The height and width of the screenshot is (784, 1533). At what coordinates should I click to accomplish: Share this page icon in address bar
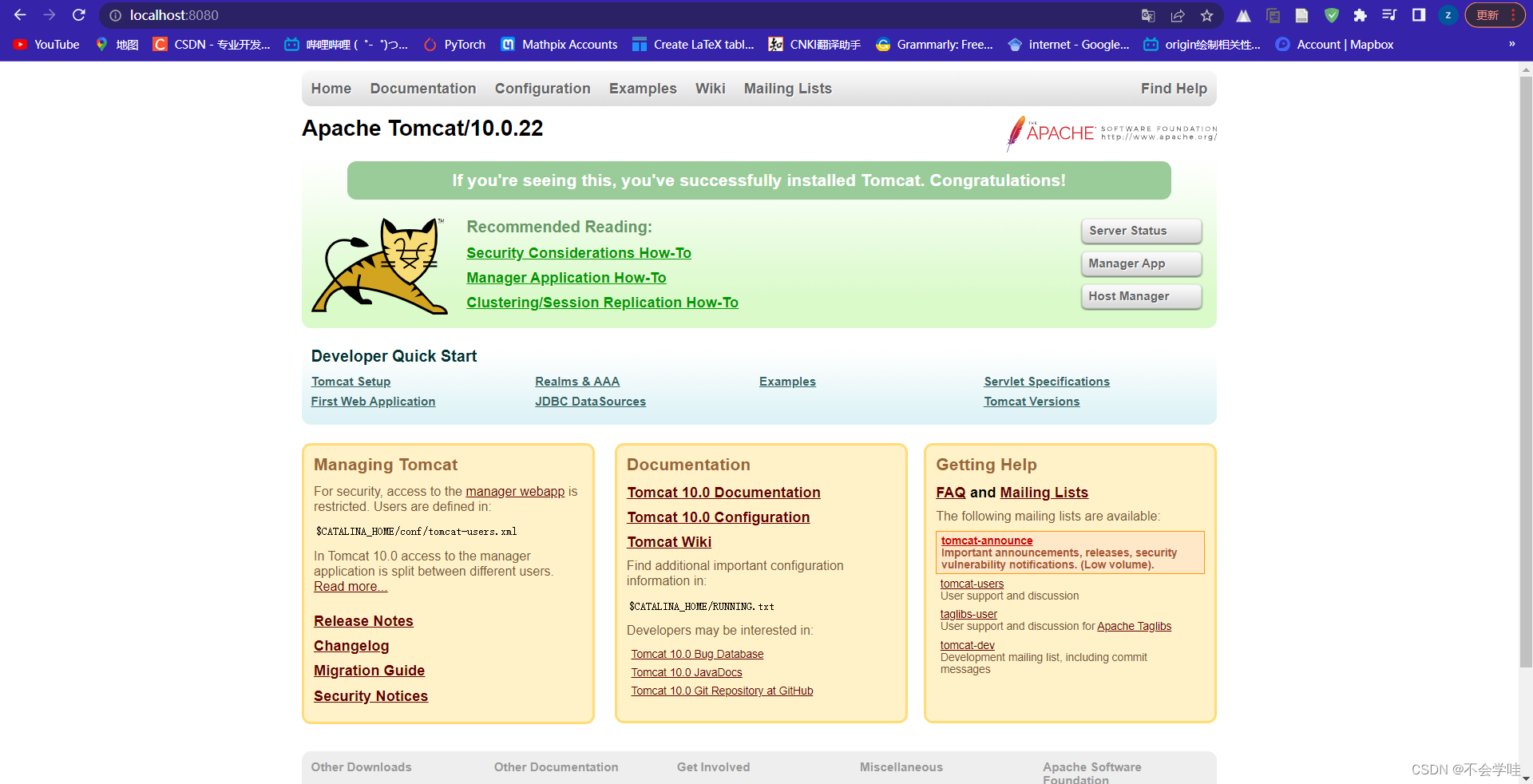(x=1178, y=15)
